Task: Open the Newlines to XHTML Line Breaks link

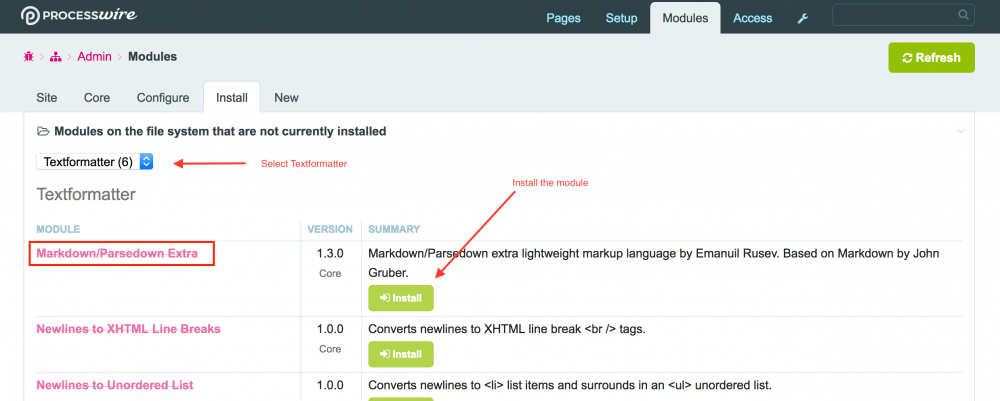Action: tap(128, 329)
